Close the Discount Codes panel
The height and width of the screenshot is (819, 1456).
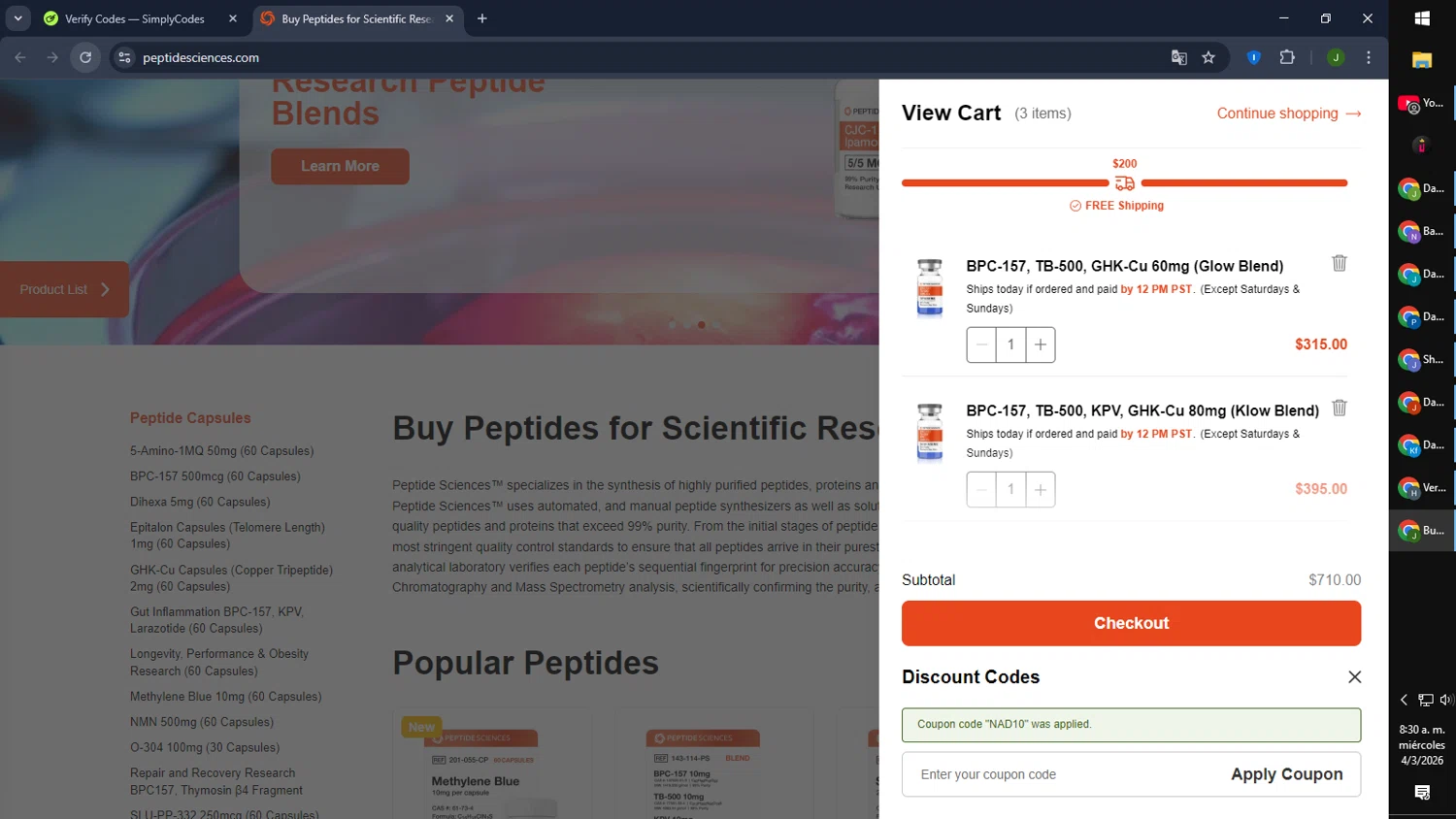pyautogui.click(x=1354, y=677)
